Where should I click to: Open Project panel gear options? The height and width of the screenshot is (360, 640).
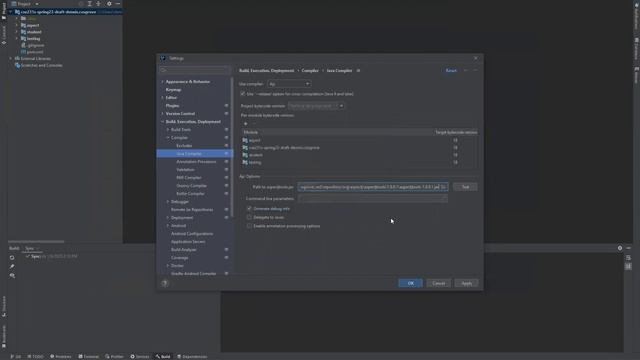click(109, 4)
